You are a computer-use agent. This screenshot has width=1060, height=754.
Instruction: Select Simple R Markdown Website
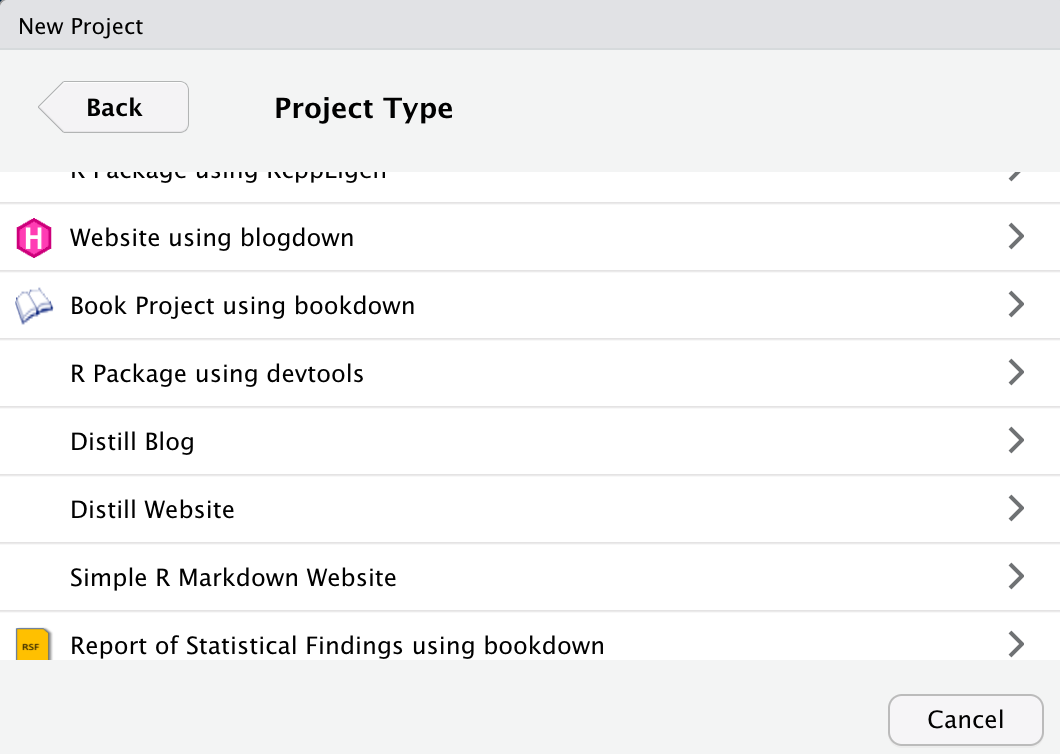[x=233, y=578]
